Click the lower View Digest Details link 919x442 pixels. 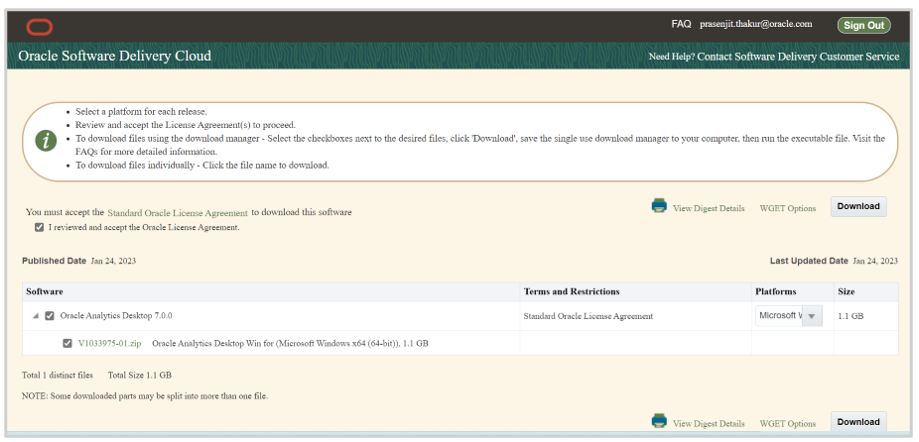pyautogui.click(x=709, y=423)
